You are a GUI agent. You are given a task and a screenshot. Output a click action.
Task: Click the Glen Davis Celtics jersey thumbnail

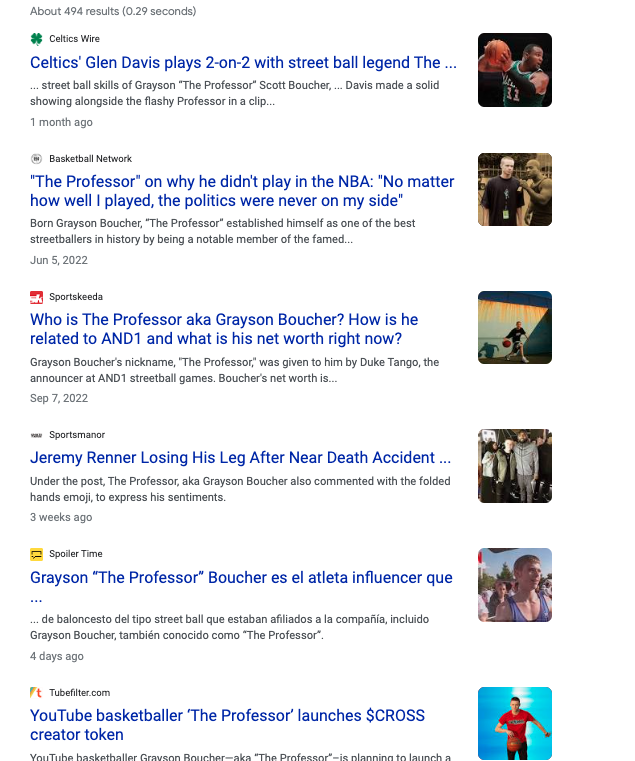pos(515,70)
